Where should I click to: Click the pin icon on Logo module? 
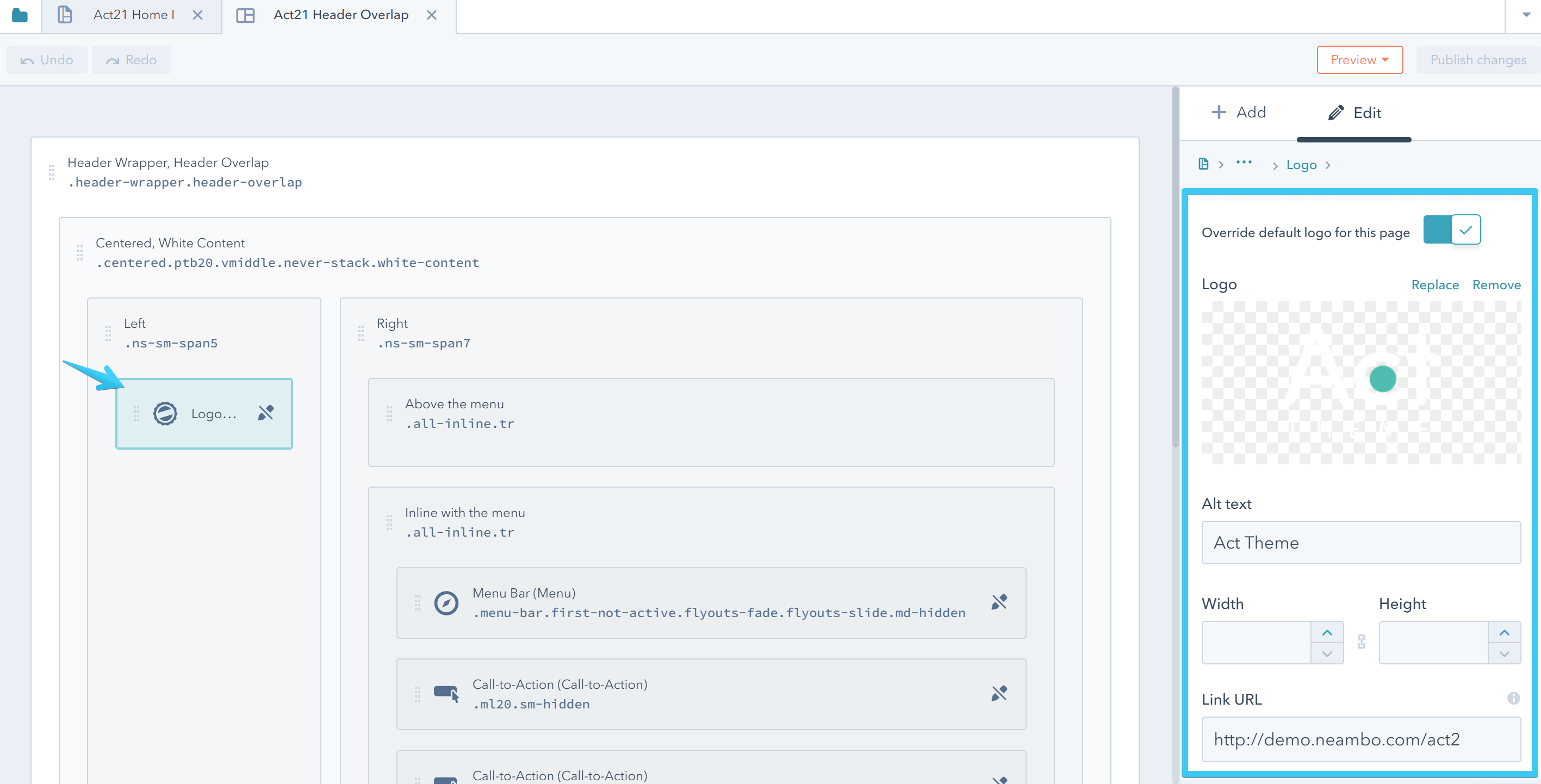click(x=265, y=413)
